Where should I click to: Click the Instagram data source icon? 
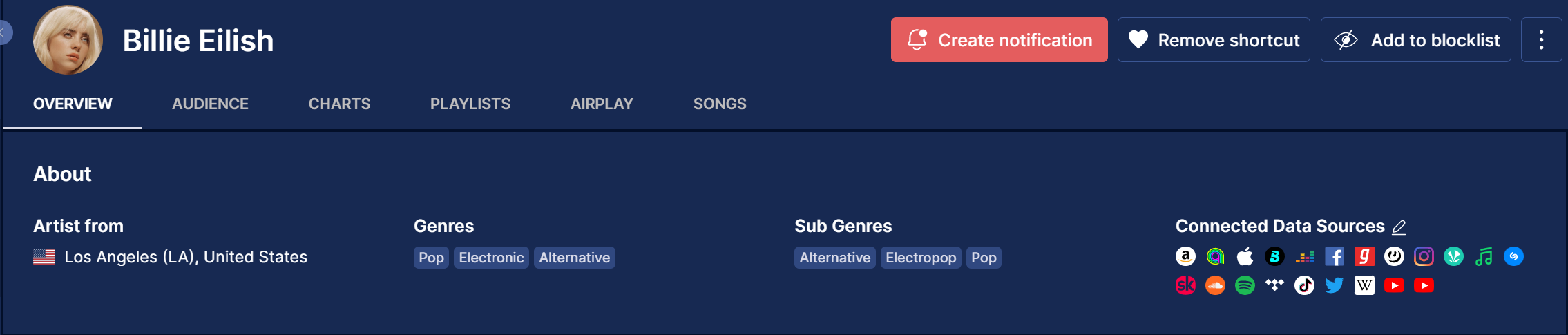(1424, 257)
